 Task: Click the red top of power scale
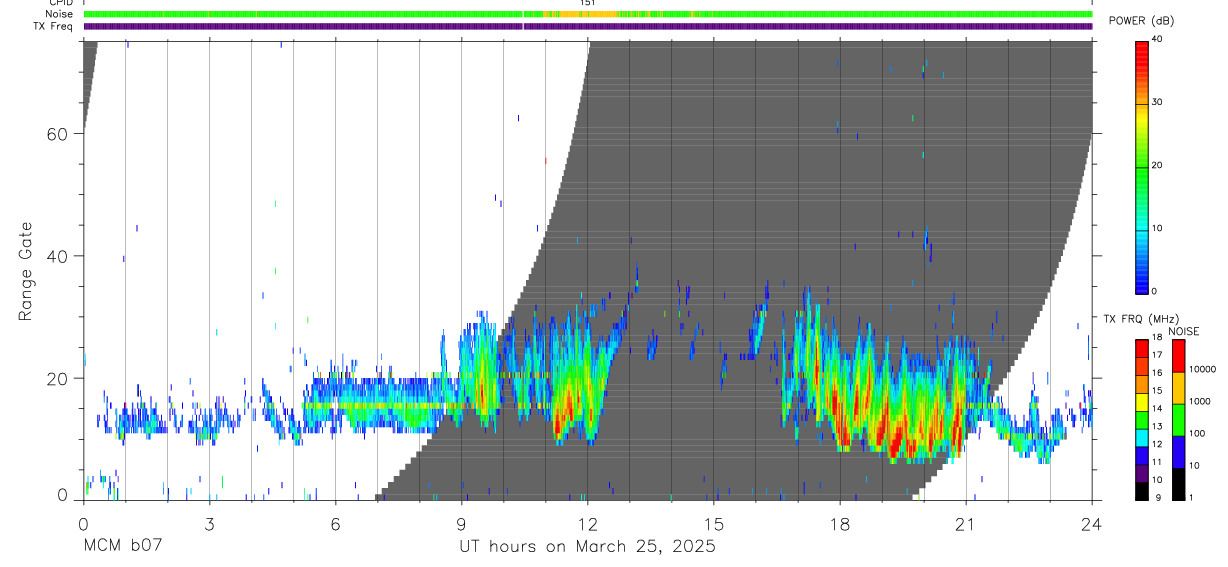pyautogui.click(x=1141, y=45)
